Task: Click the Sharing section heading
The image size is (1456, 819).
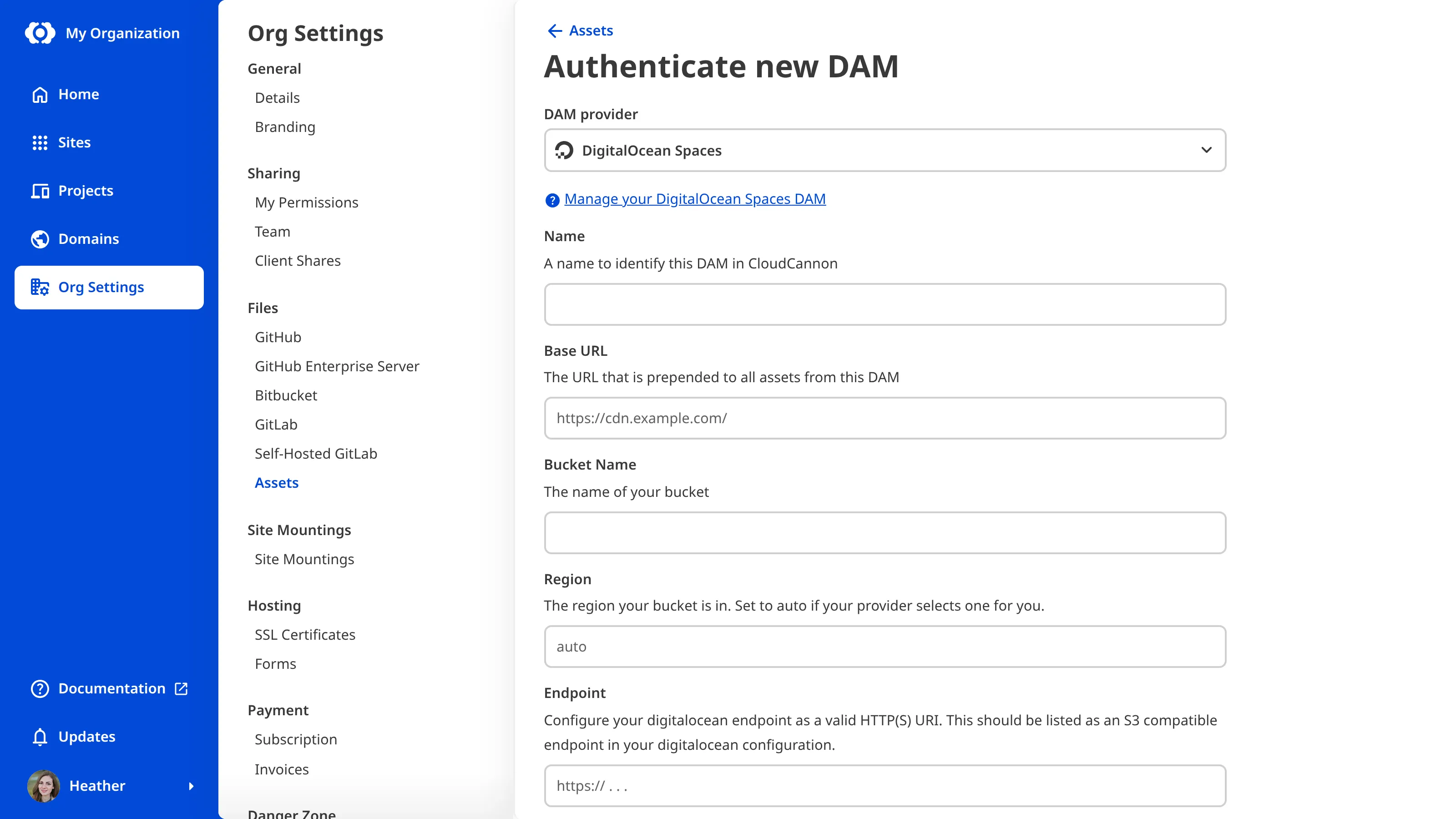Action: pos(273,173)
